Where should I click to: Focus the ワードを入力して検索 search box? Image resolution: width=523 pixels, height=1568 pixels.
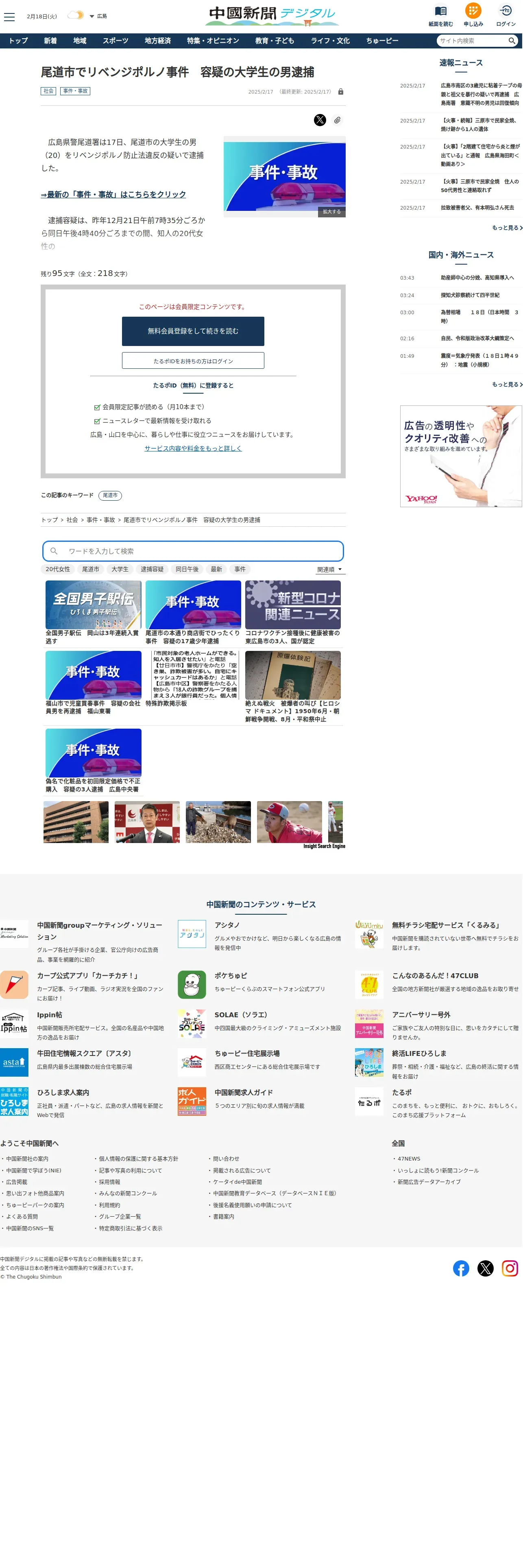[x=193, y=552]
